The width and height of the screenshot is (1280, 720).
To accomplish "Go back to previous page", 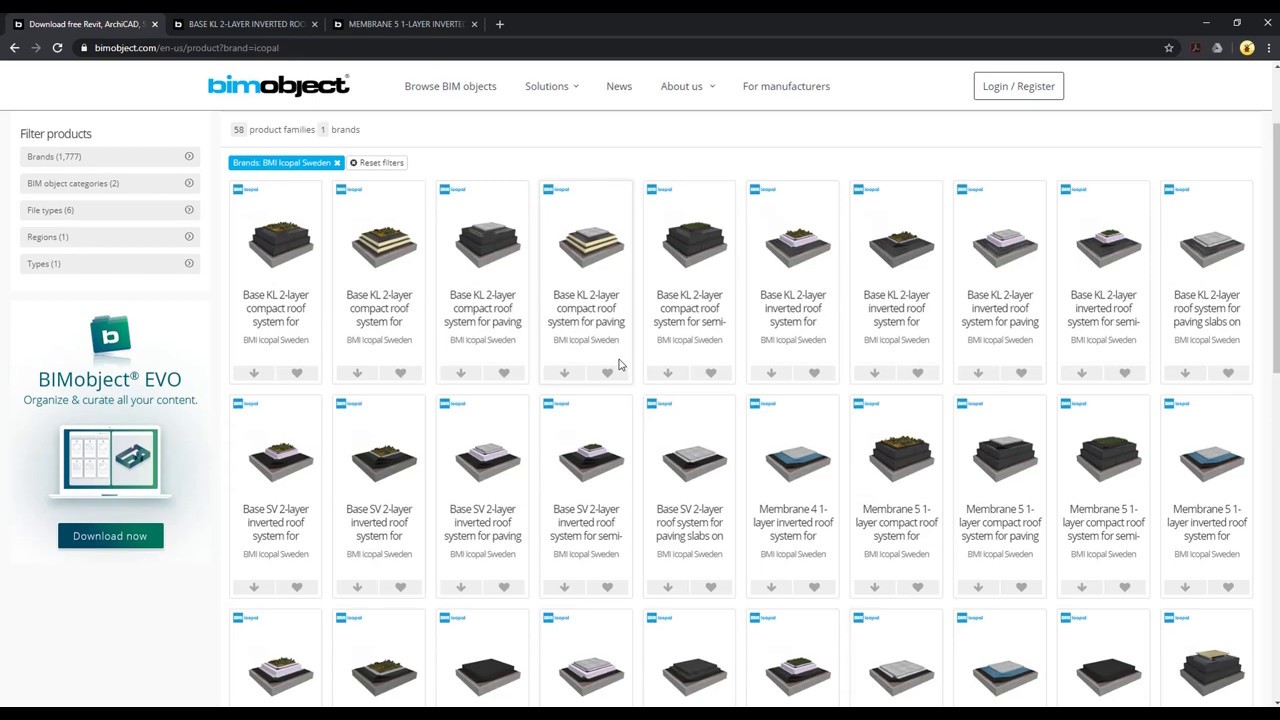I will [14, 48].
